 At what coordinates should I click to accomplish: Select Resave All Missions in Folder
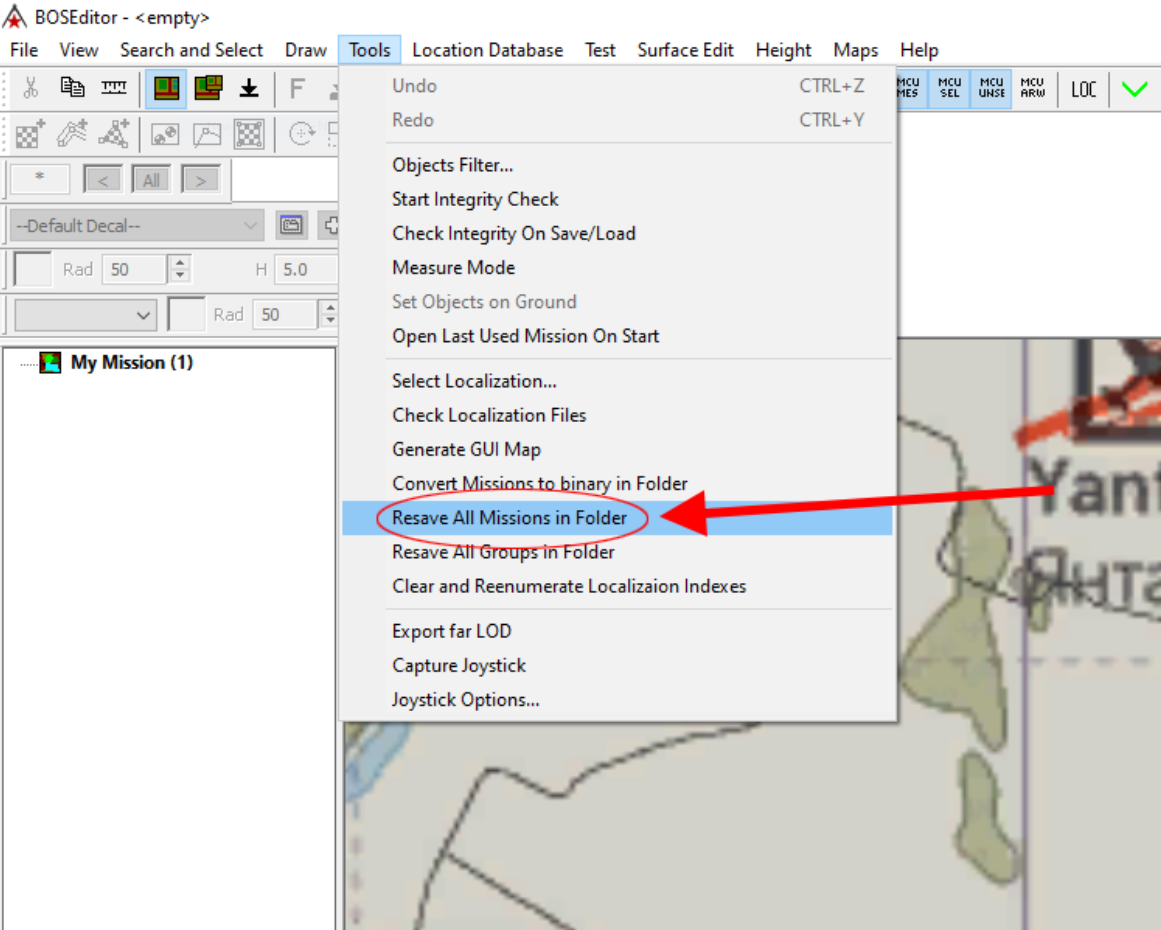509,518
